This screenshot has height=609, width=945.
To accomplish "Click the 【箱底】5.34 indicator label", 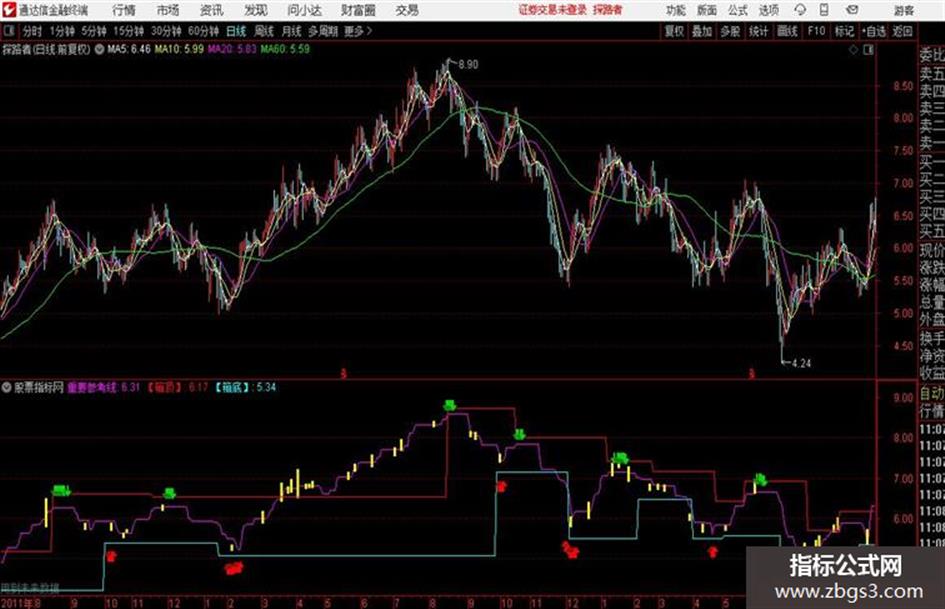I will [x=245, y=387].
